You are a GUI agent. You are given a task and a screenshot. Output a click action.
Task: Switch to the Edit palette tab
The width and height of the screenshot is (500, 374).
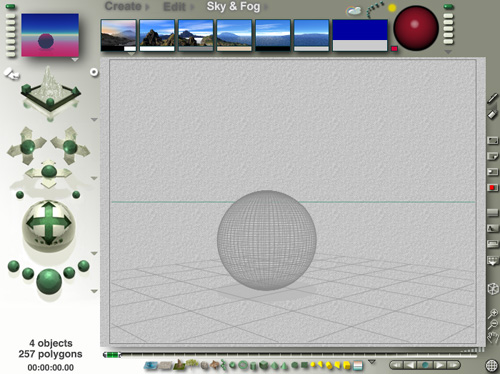pos(175,7)
